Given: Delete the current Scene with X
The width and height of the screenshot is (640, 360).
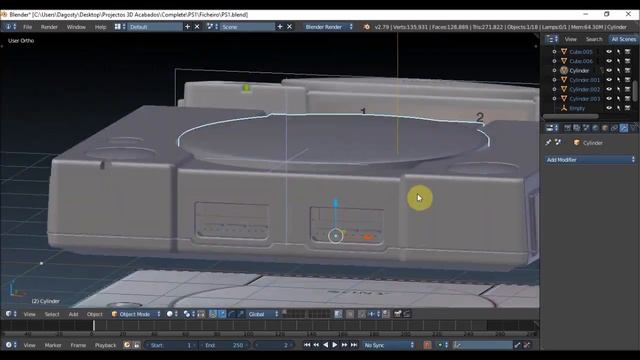Looking at the screenshot, I should pos(289,27).
